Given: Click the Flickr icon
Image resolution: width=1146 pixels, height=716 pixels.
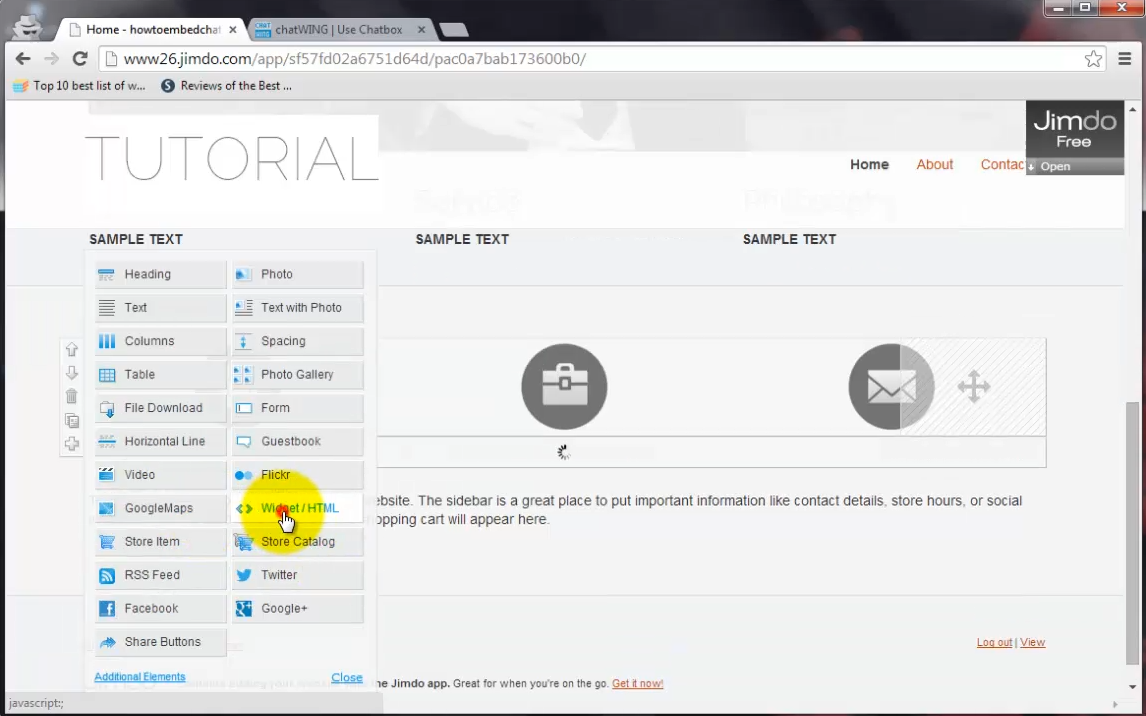Looking at the screenshot, I should point(243,475).
